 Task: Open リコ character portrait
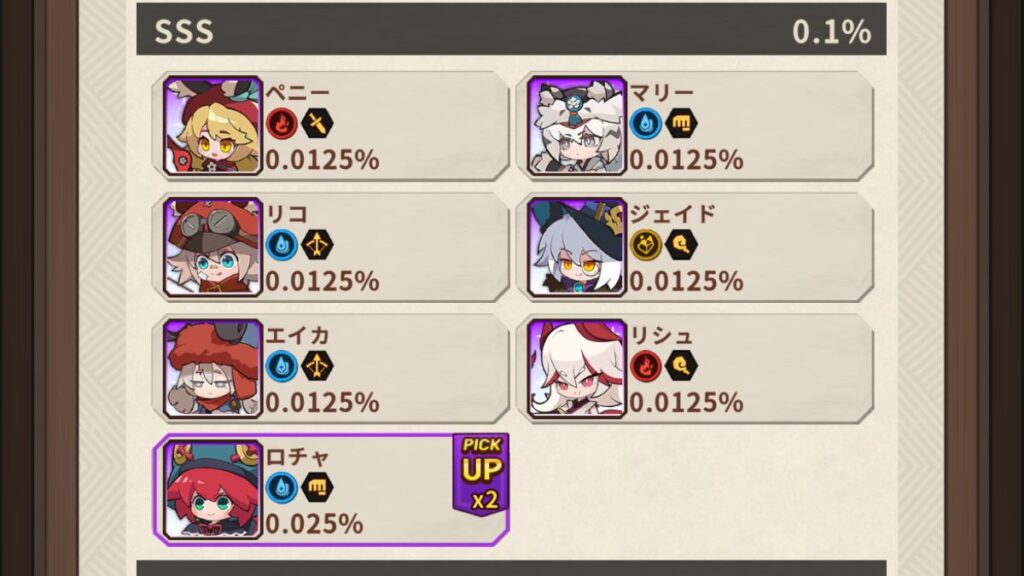point(213,248)
